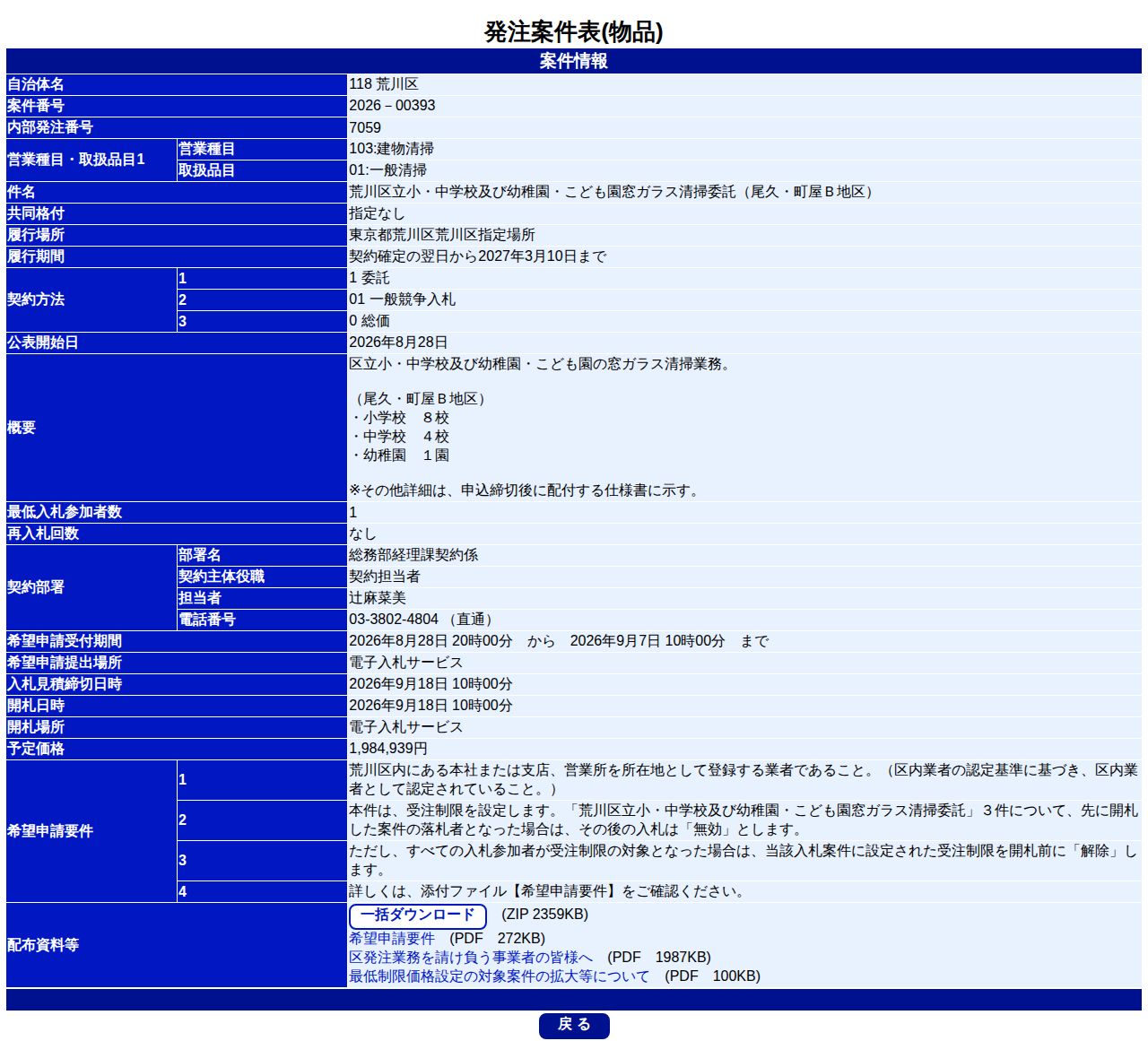The width and height of the screenshot is (1148, 1041).
Task: Select the 開札日時 value
Action: point(430,706)
